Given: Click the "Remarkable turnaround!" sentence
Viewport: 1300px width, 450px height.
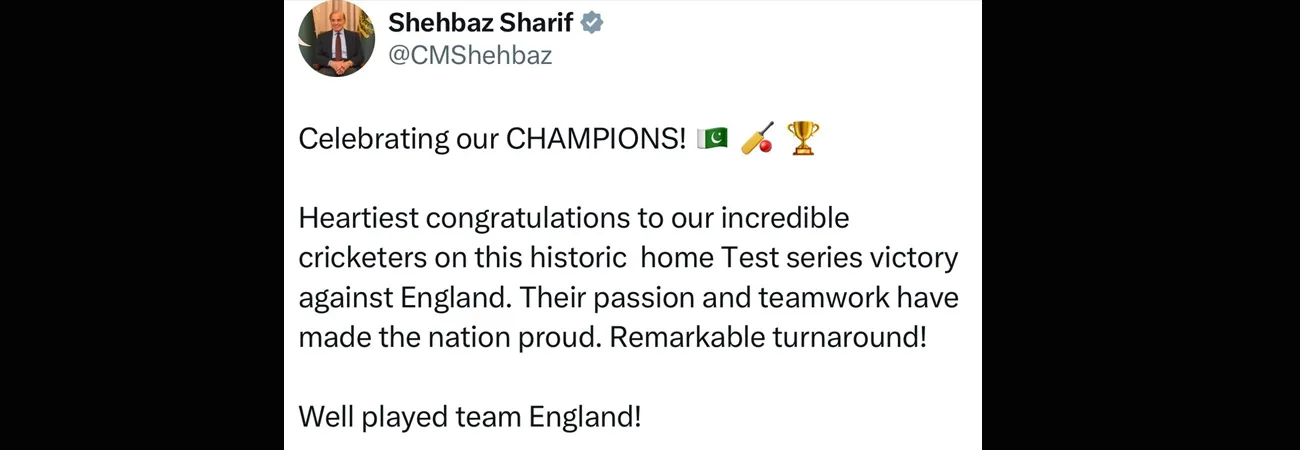Looking at the screenshot, I should [x=768, y=337].
